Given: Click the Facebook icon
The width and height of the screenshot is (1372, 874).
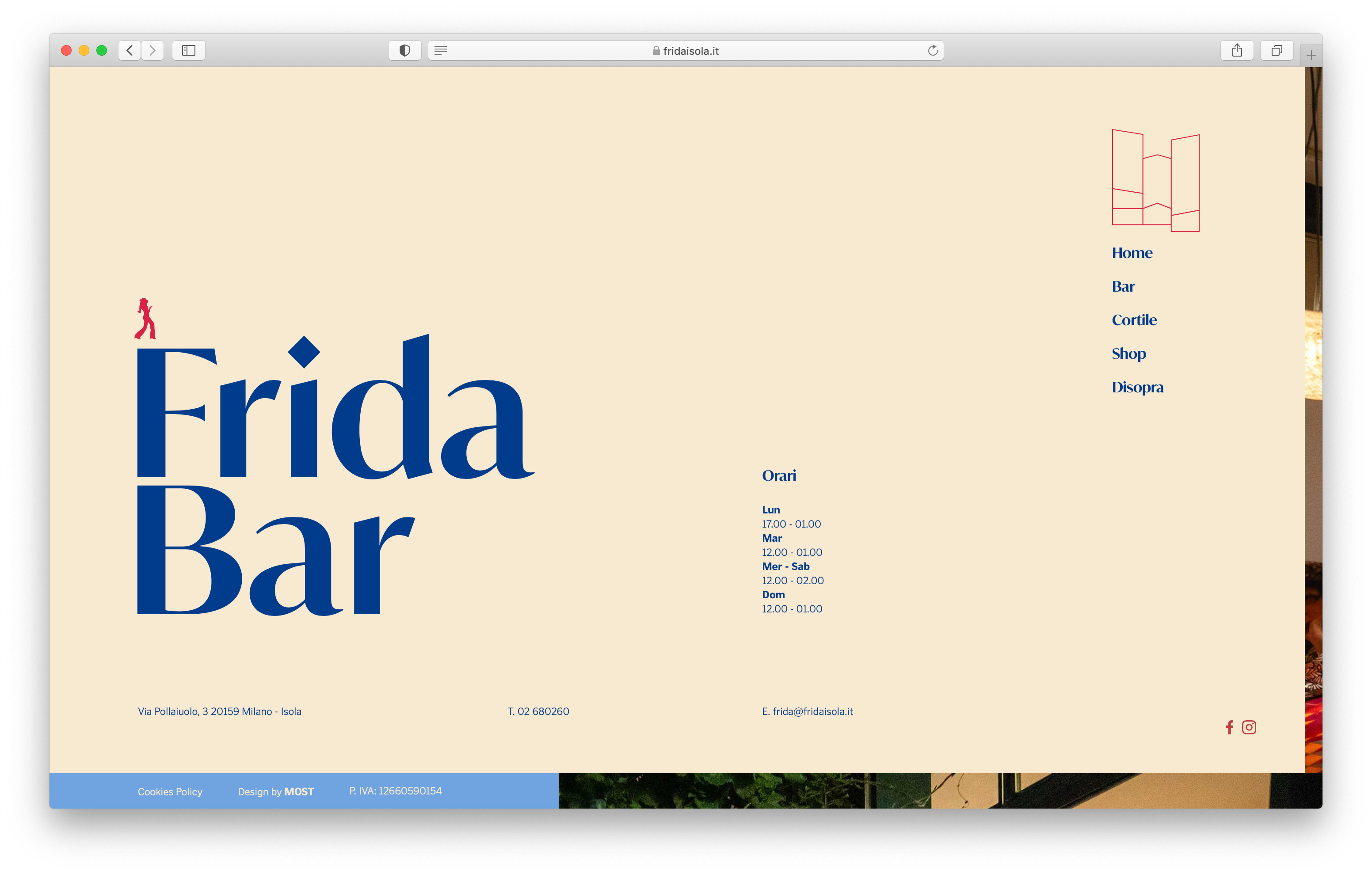Looking at the screenshot, I should pyautogui.click(x=1229, y=727).
